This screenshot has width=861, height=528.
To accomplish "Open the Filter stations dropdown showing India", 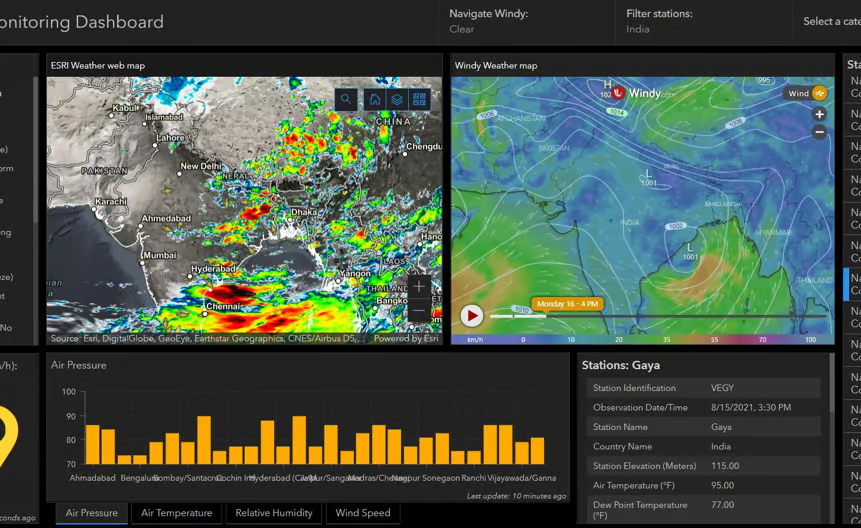I will coord(703,22).
